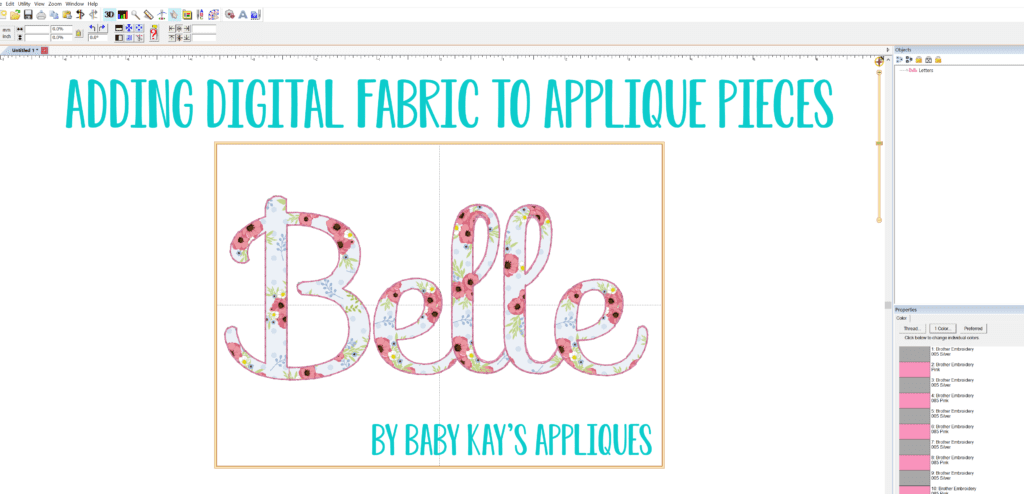Image resolution: width=1024 pixels, height=494 pixels.
Task: Open the lettering A tool
Action: pos(242,14)
